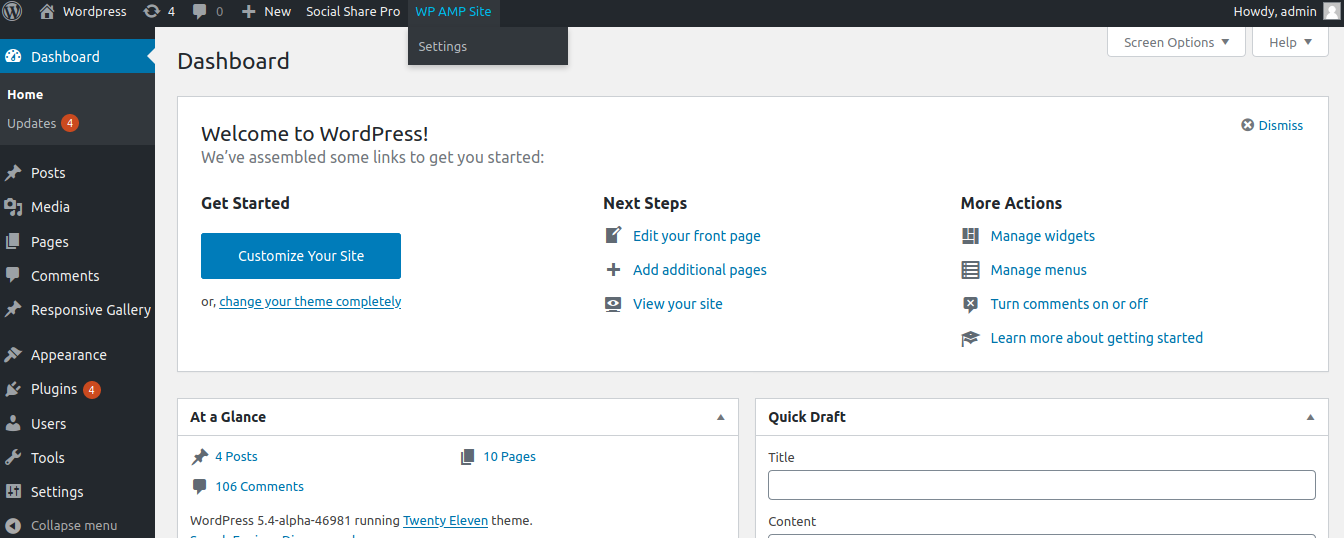This screenshot has height=538, width=1344.
Task: Click the Tools wrench icon in sidebar
Action: [x=13, y=458]
